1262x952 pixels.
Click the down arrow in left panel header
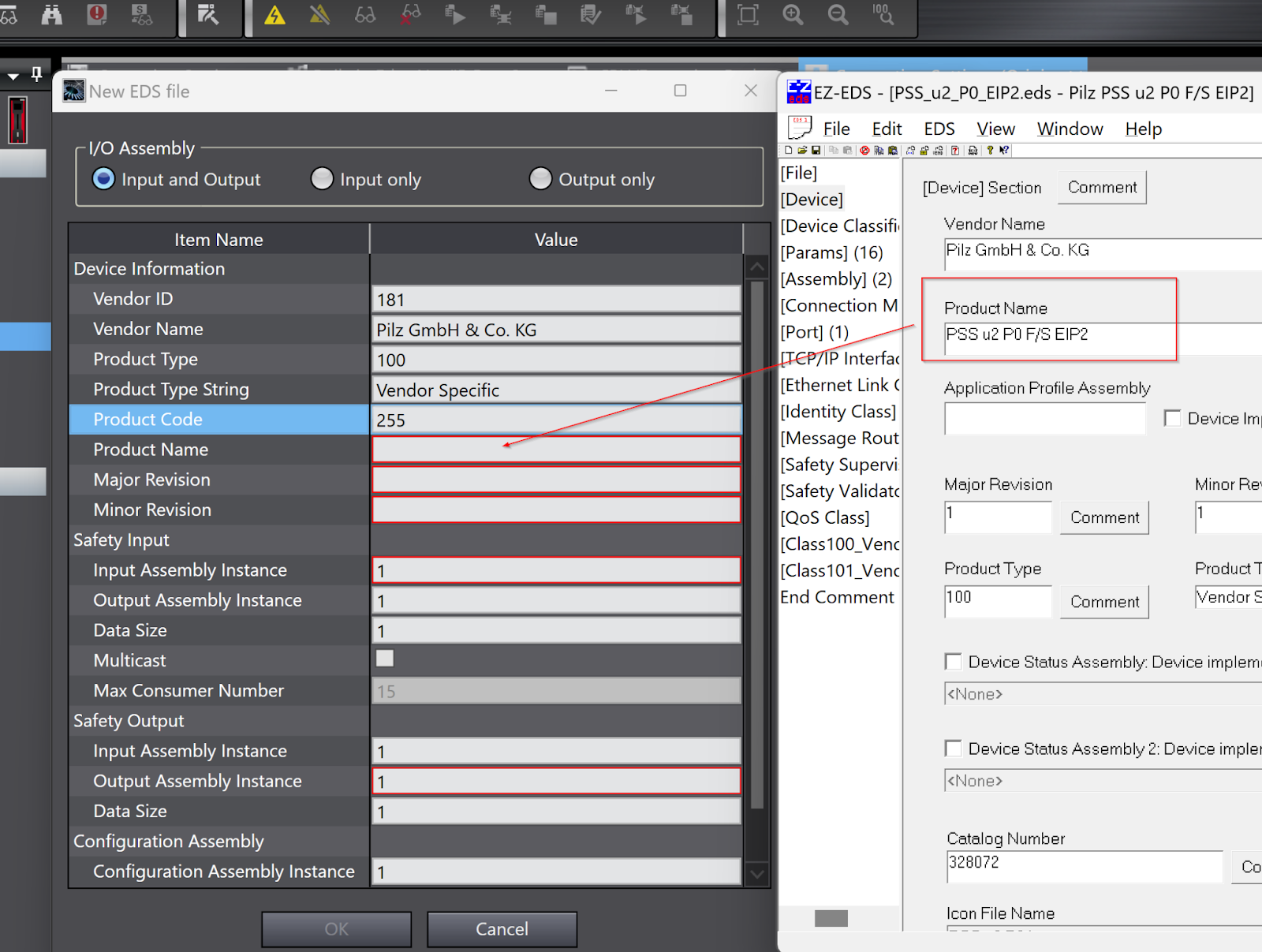click(13, 77)
